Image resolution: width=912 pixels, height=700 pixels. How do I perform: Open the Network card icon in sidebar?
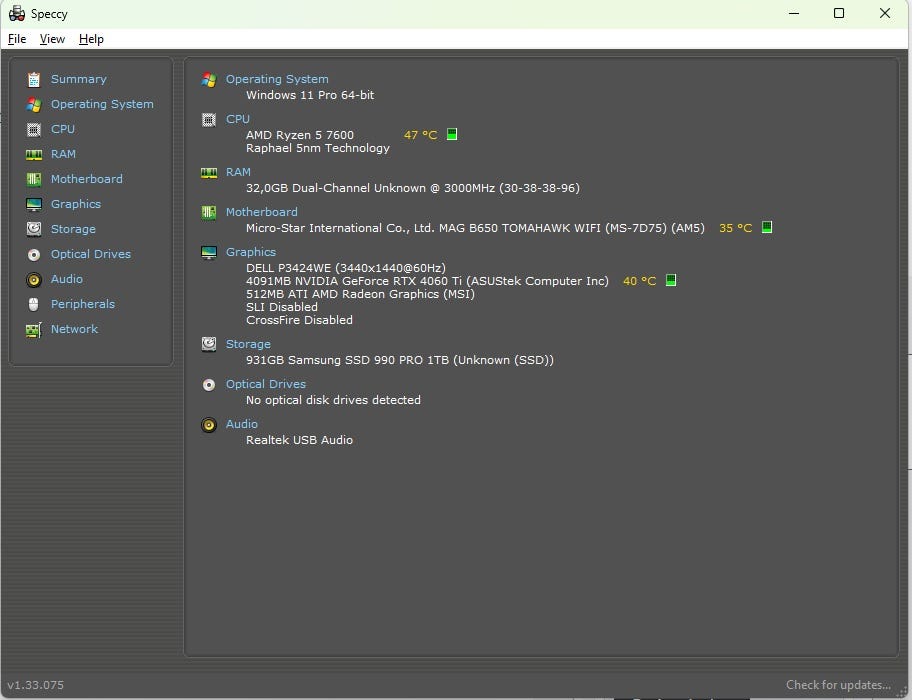pyautogui.click(x=34, y=330)
